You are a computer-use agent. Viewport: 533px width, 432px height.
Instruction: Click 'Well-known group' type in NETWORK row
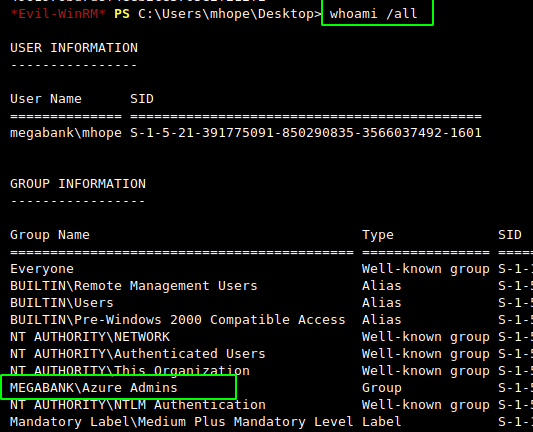coord(426,337)
